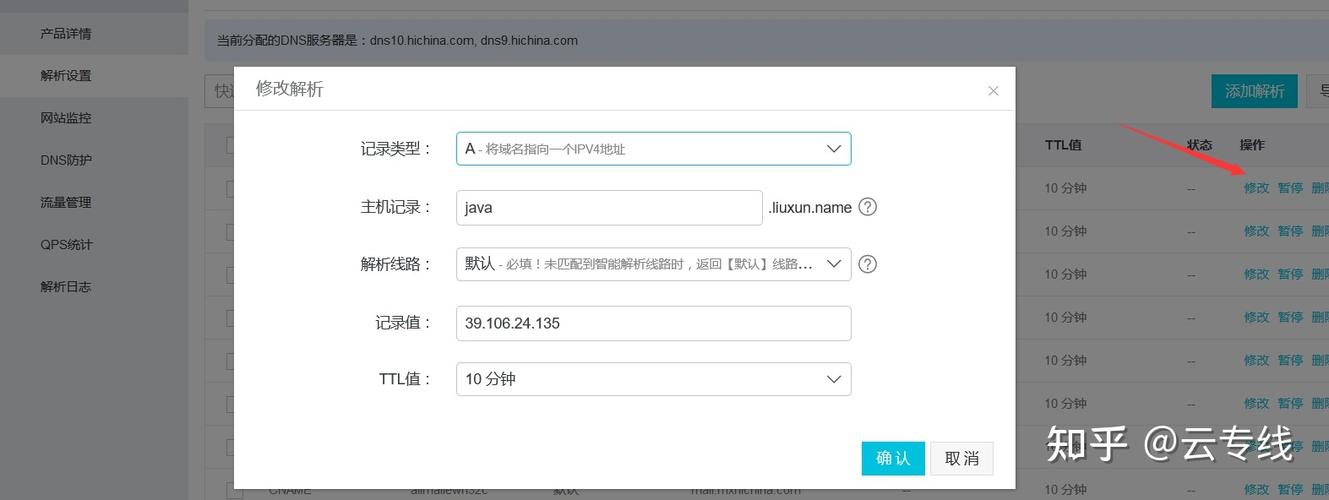Click the 添加解析 button
The width and height of the screenshot is (1329, 500).
1254,91
